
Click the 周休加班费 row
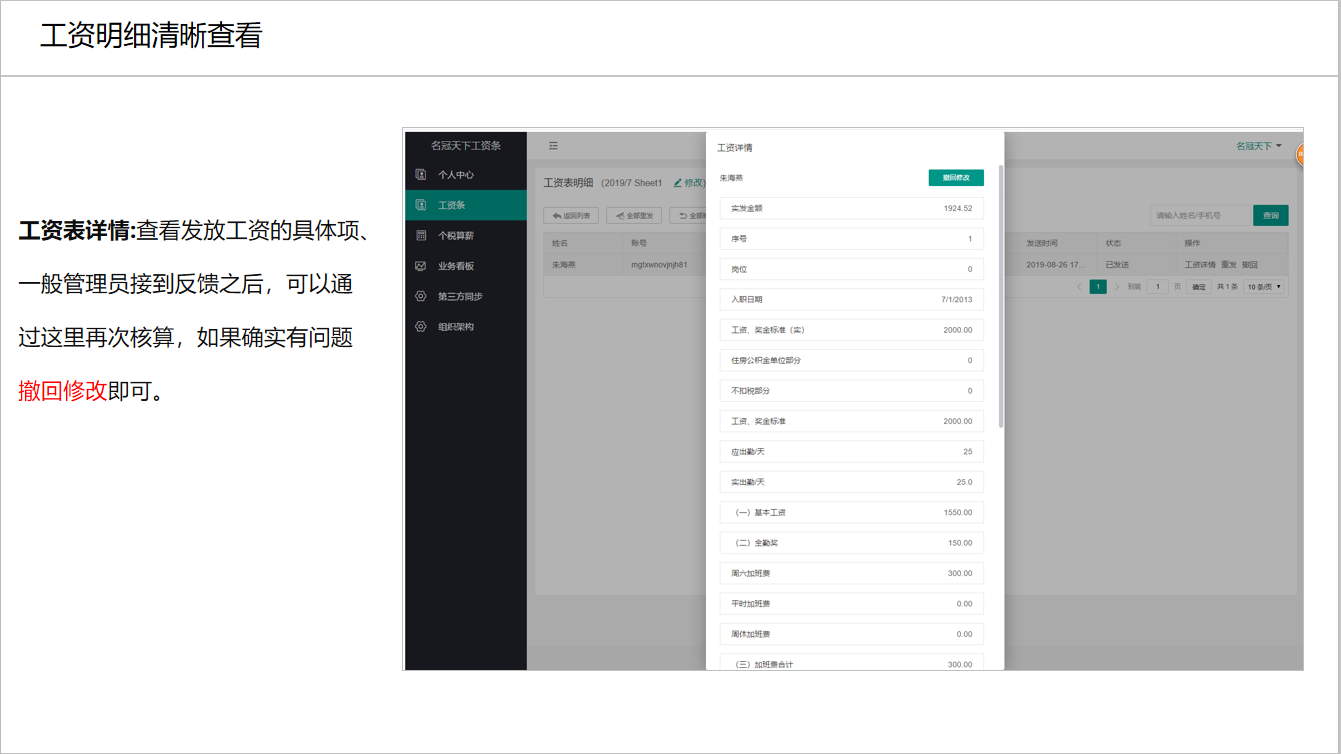851,634
